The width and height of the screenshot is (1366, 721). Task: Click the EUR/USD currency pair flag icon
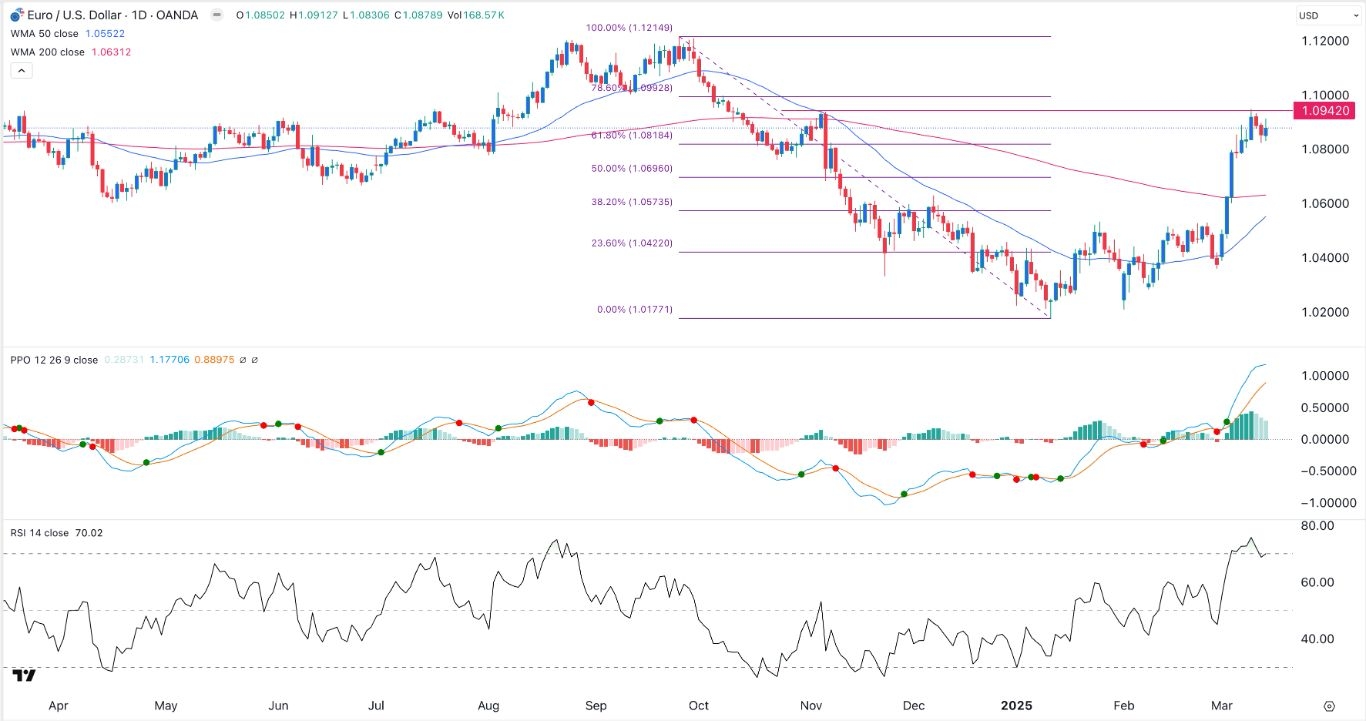click(17, 15)
